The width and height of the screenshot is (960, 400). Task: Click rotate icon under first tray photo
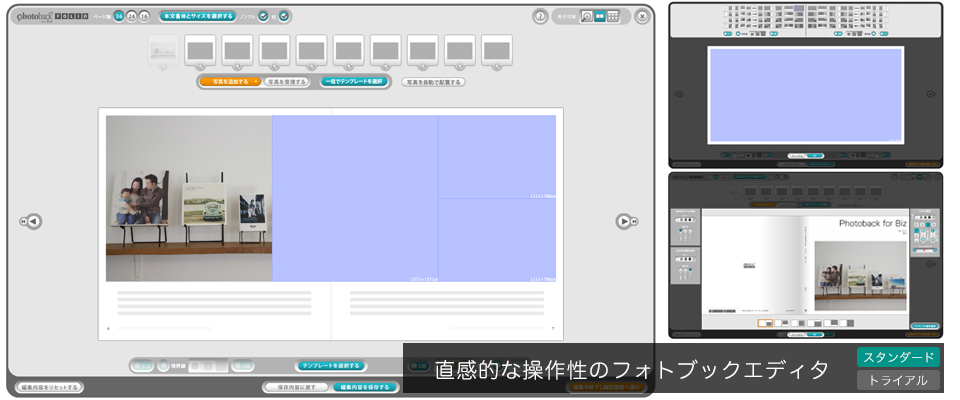click(x=163, y=66)
